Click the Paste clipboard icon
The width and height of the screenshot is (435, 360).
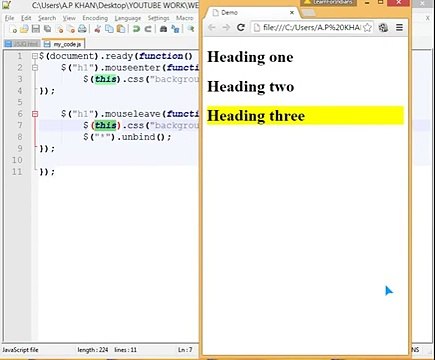click(x=121, y=29)
